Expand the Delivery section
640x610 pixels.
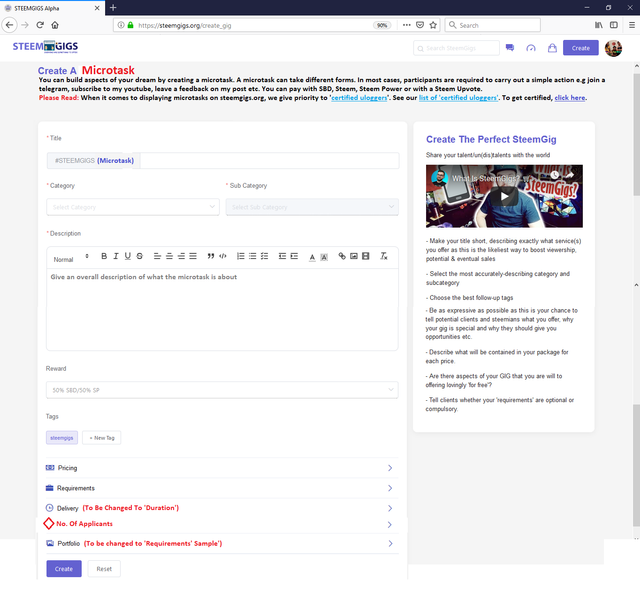[x=222, y=508]
